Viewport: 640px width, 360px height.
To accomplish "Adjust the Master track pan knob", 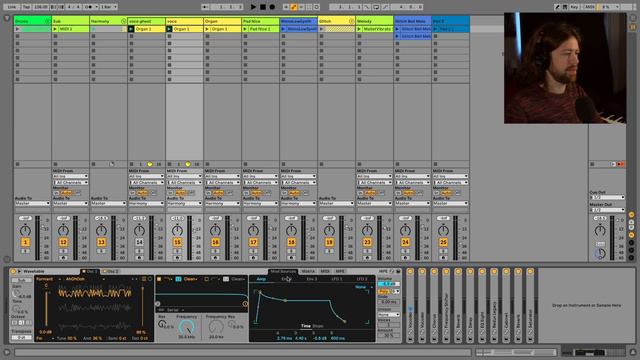I will pos(600,231).
